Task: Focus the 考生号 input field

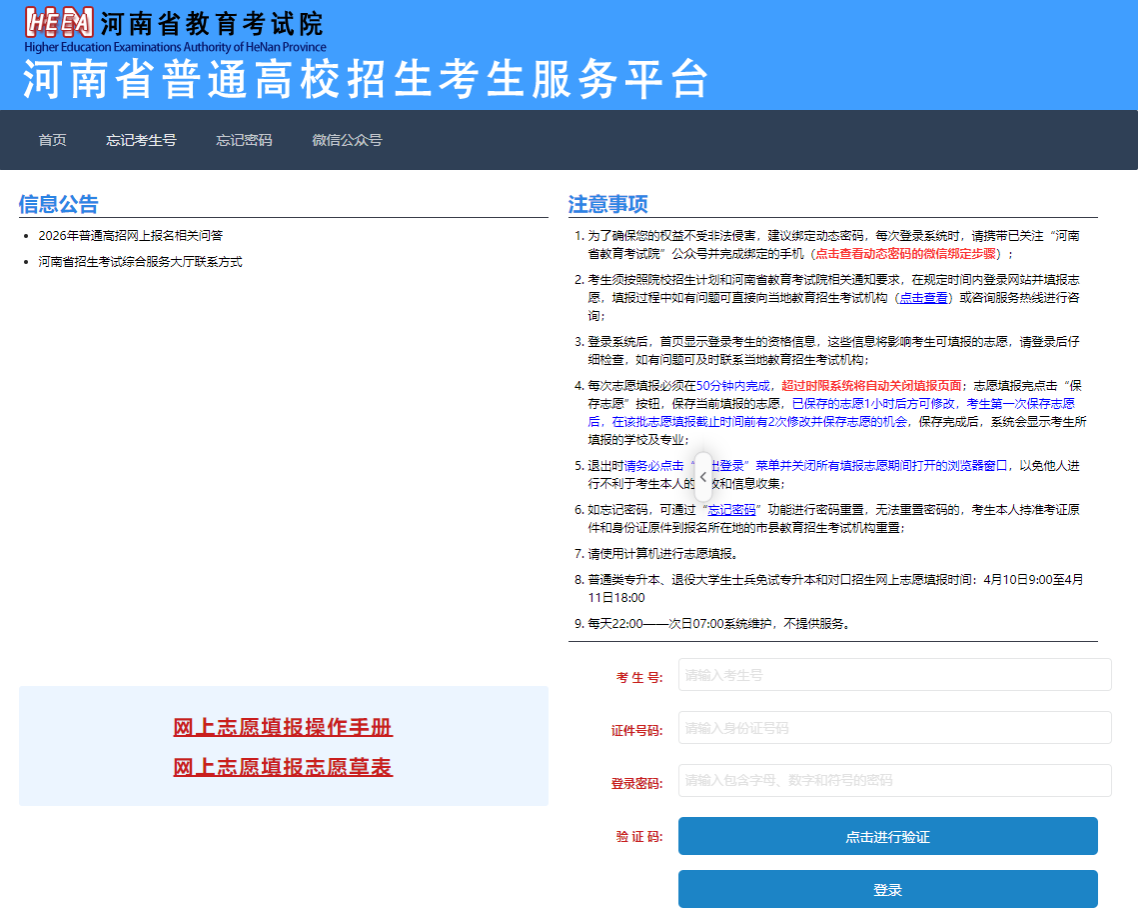Action: pos(894,675)
